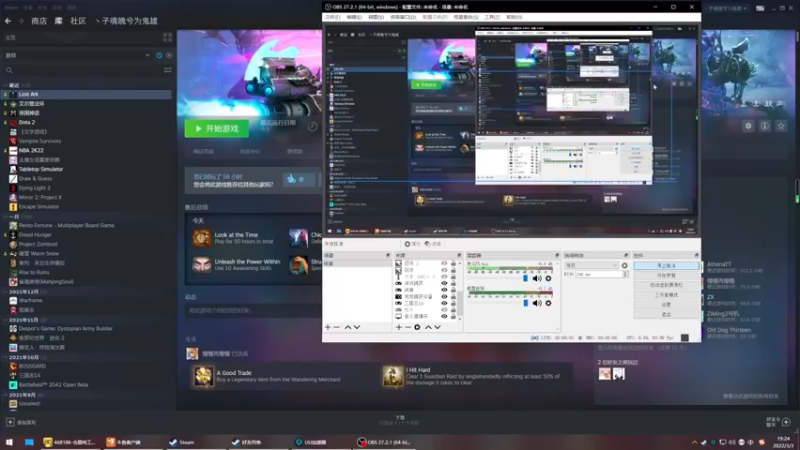Toggle the recent-activity clock filter in Steam library
The height and width of the screenshot is (450, 800).
pyautogui.click(x=159, y=55)
